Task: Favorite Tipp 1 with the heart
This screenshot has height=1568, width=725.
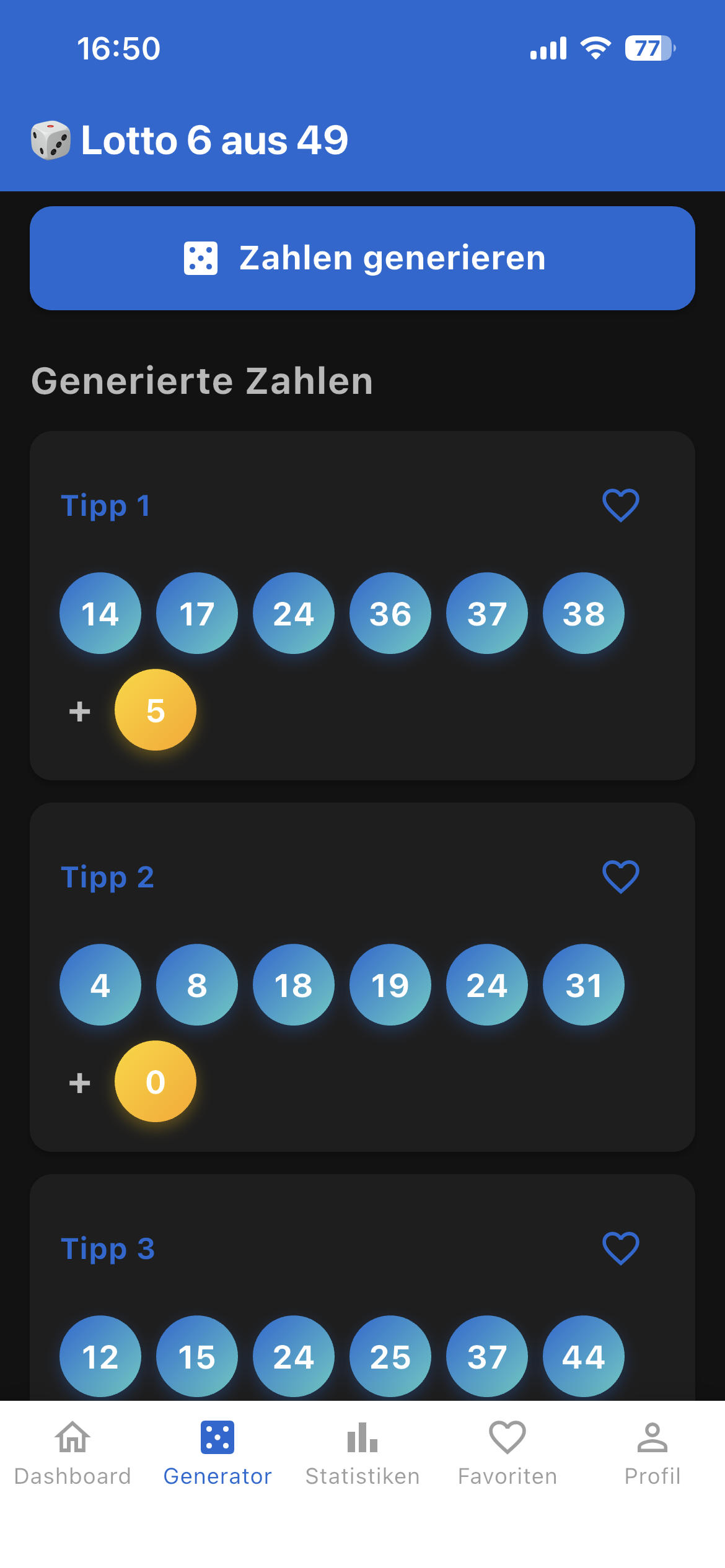Action: (x=620, y=505)
